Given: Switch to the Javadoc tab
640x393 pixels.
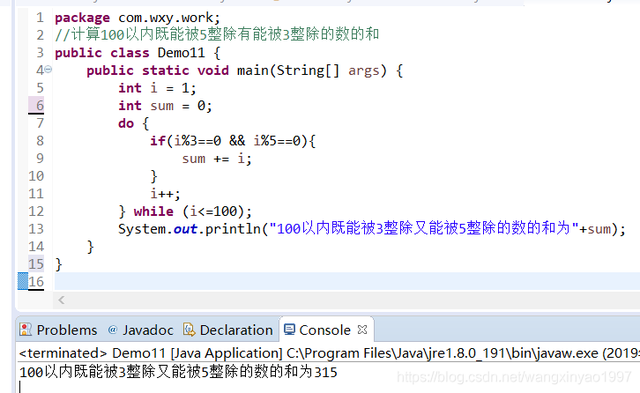Looking at the screenshot, I should 140,330.
